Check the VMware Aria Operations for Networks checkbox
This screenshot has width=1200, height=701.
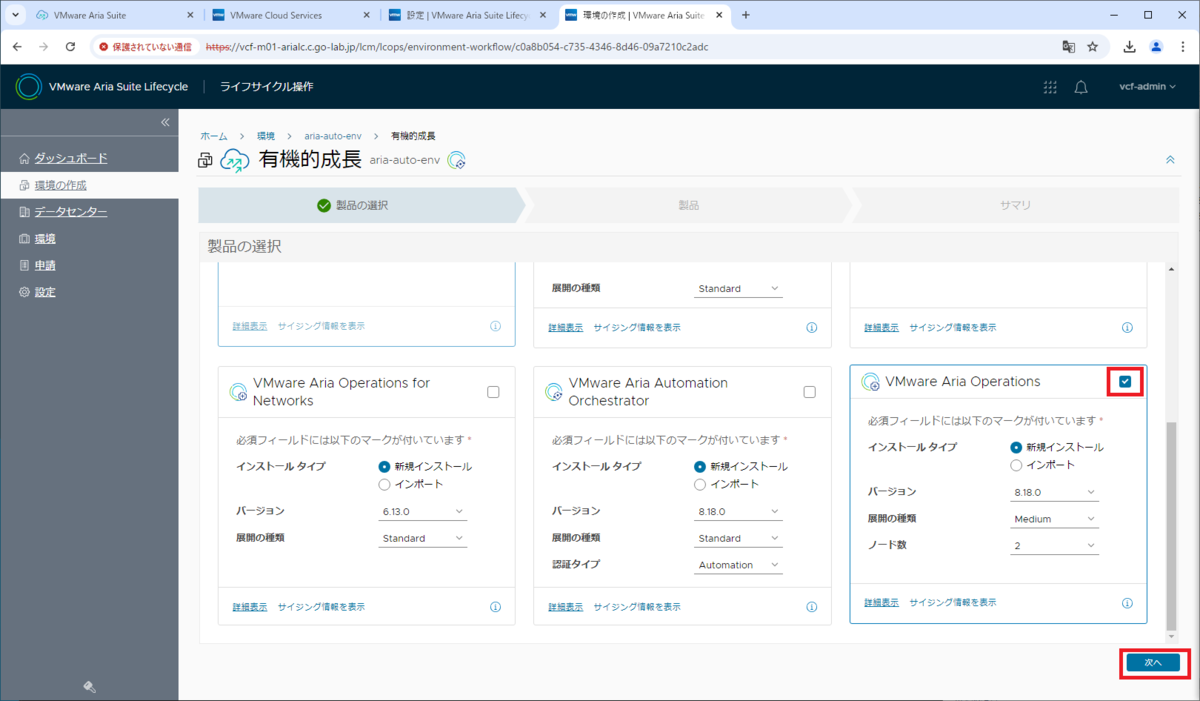click(x=493, y=392)
